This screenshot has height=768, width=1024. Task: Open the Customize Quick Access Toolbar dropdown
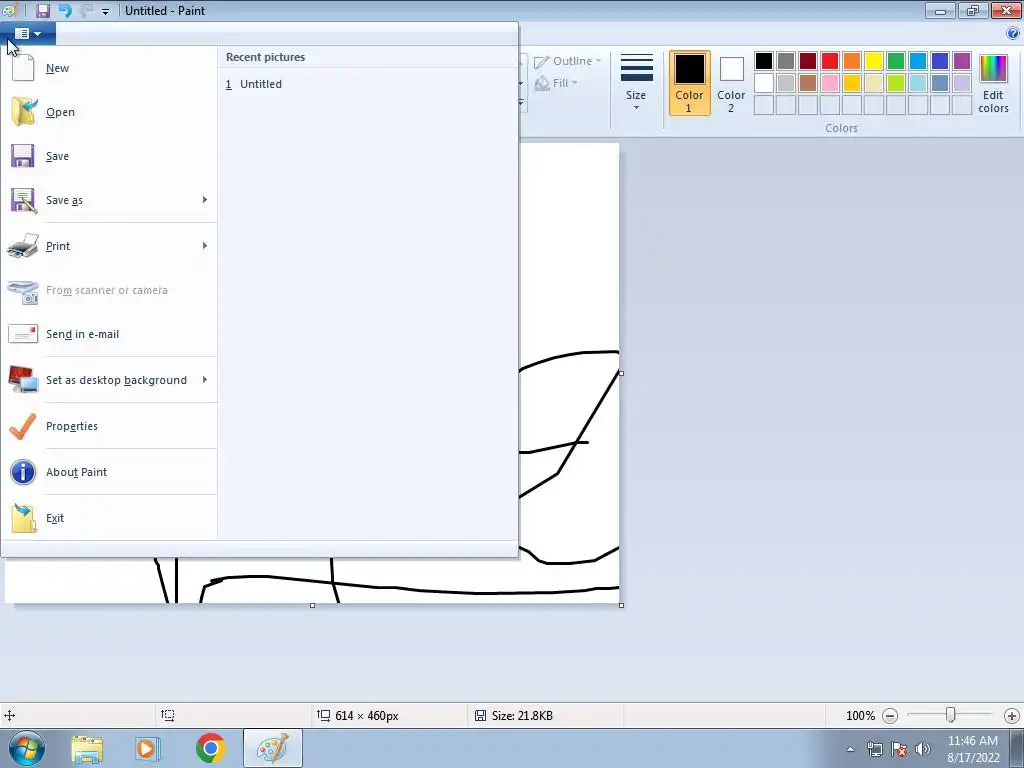[105, 11]
